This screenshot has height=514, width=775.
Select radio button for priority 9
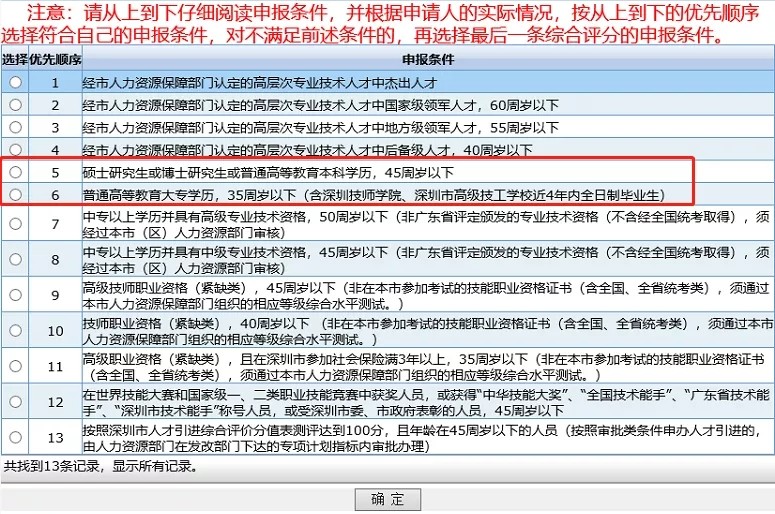15,295
